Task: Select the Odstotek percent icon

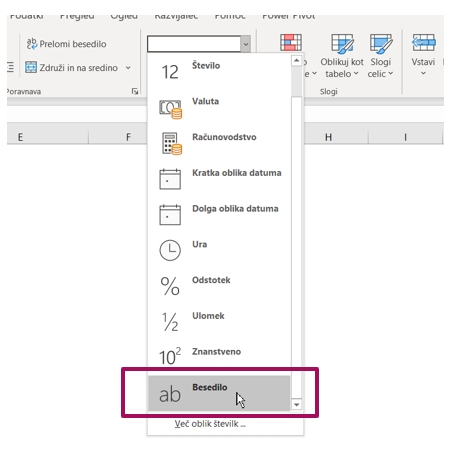Action: click(x=170, y=286)
